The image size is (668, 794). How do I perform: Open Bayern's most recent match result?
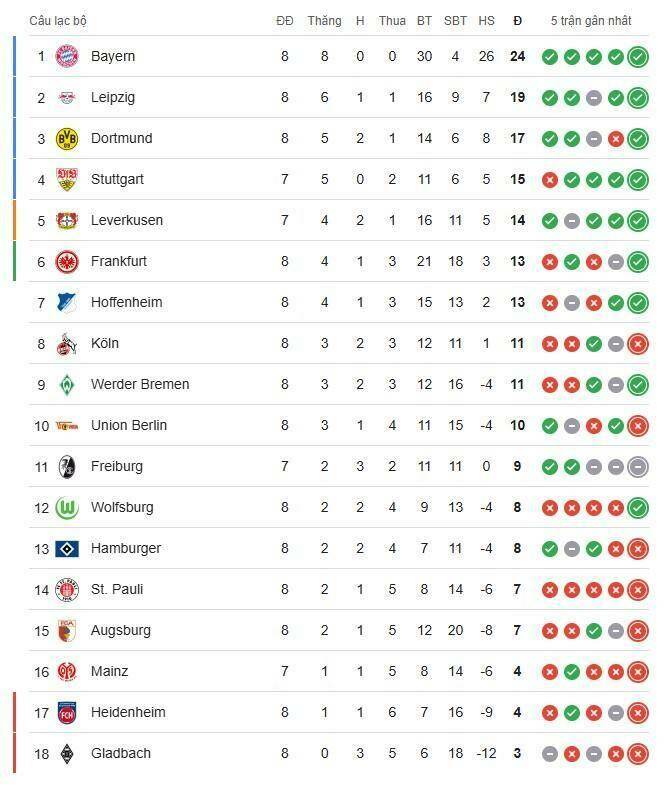coord(638,56)
